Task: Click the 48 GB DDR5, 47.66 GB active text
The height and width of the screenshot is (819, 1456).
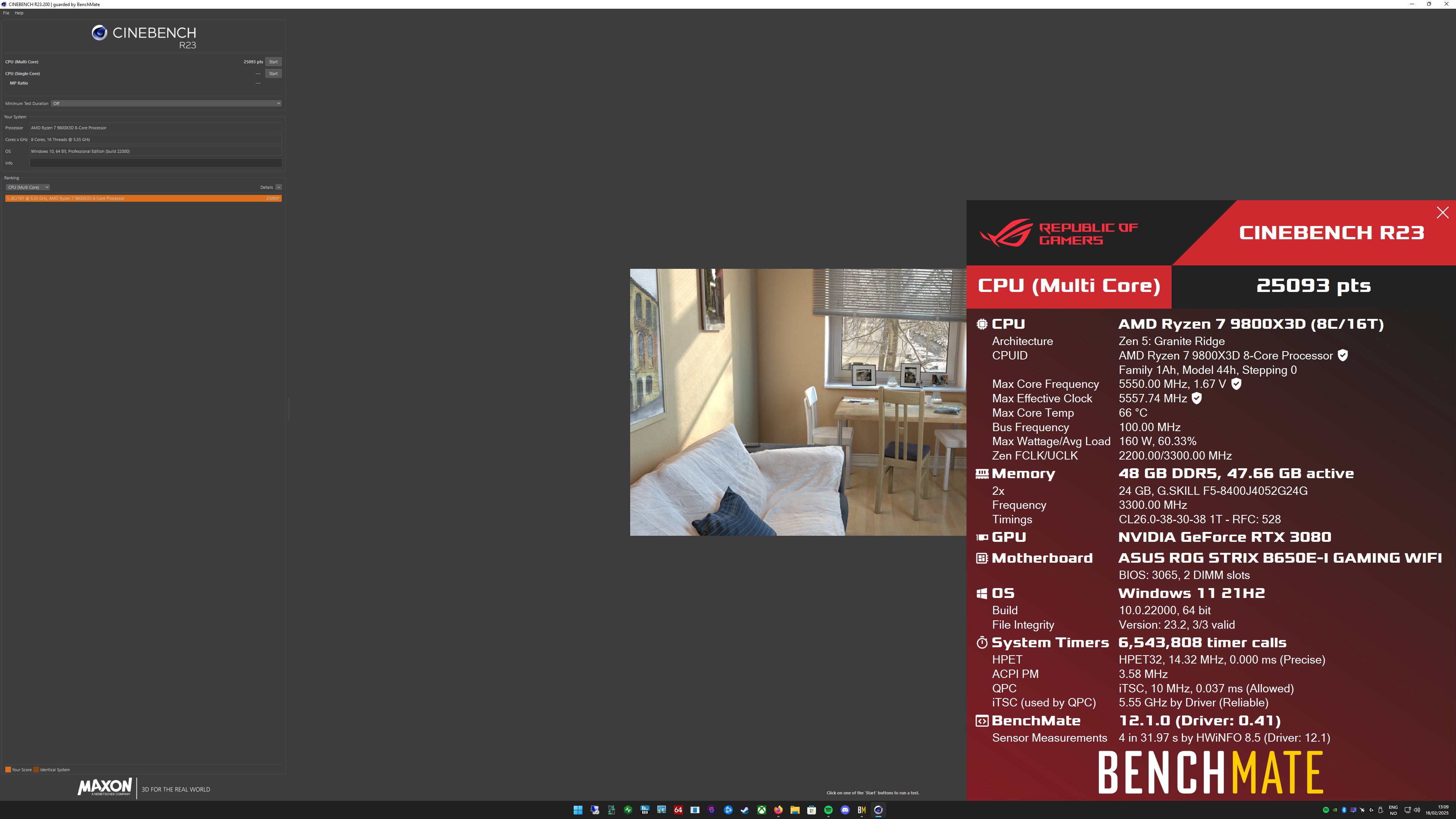Action: (1236, 474)
